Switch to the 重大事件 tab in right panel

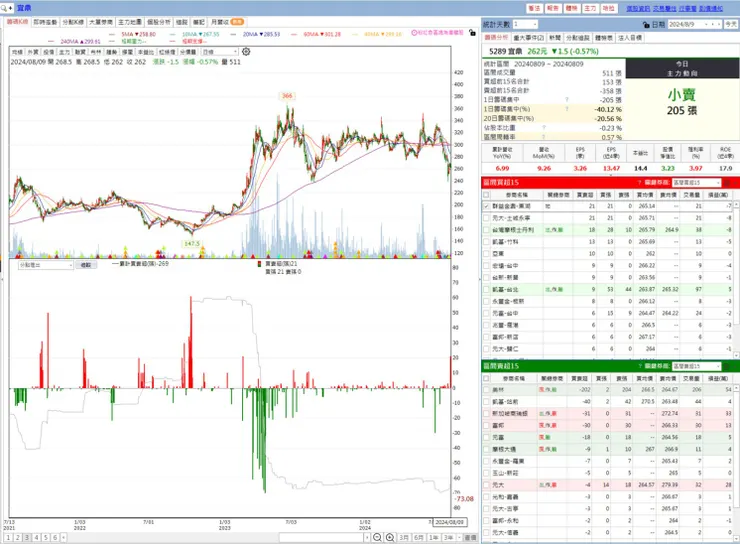(529, 38)
